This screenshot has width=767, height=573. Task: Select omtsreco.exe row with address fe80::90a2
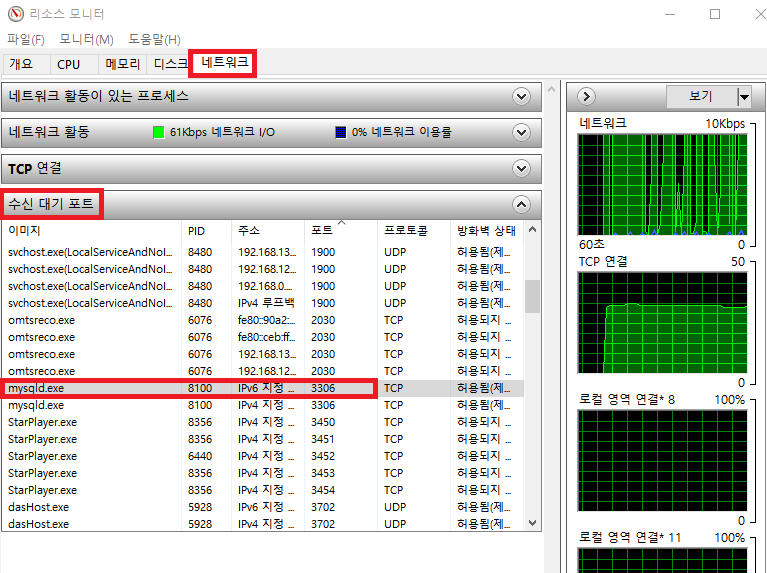point(263,320)
